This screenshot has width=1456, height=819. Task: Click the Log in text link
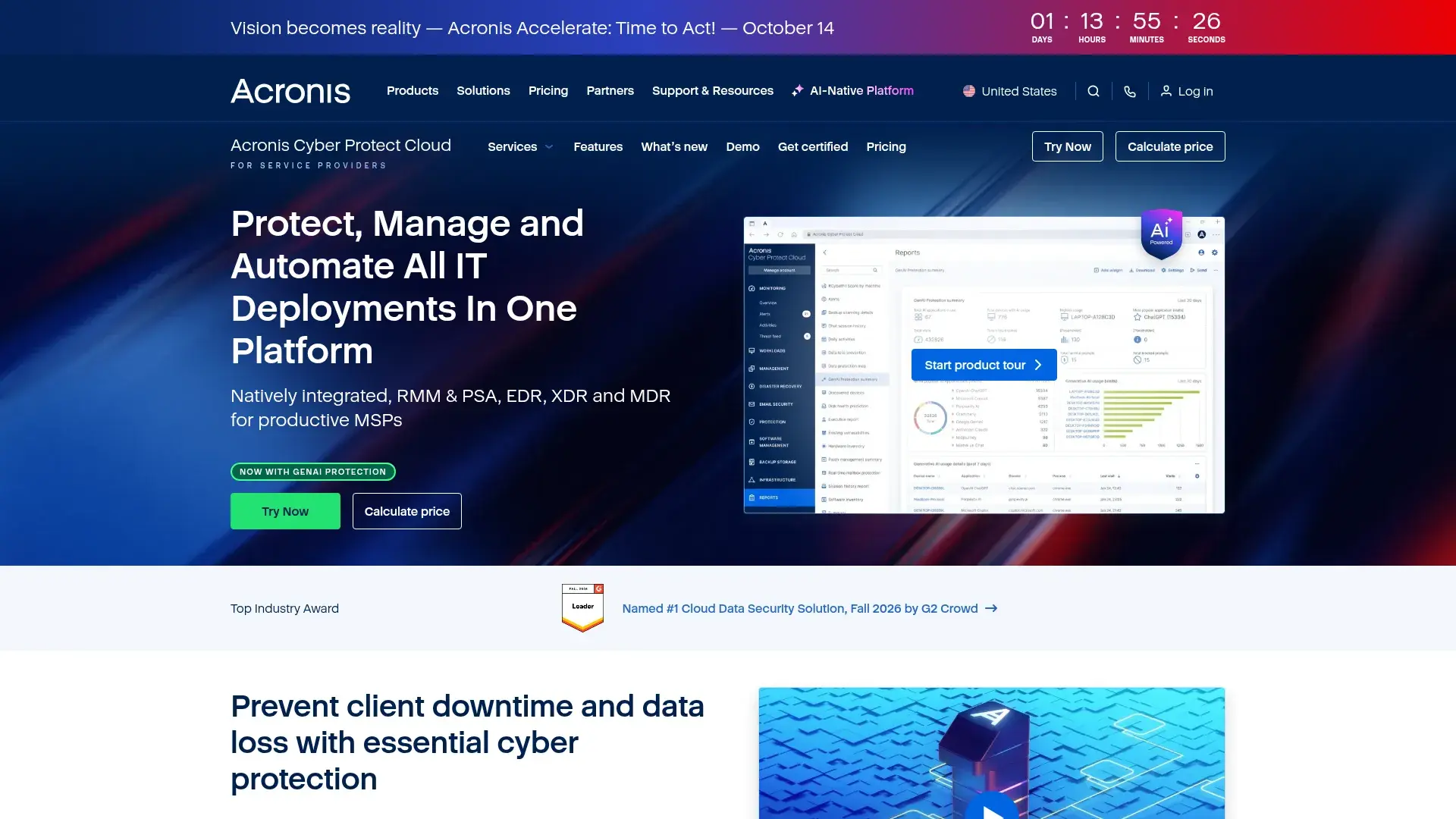(x=1195, y=91)
